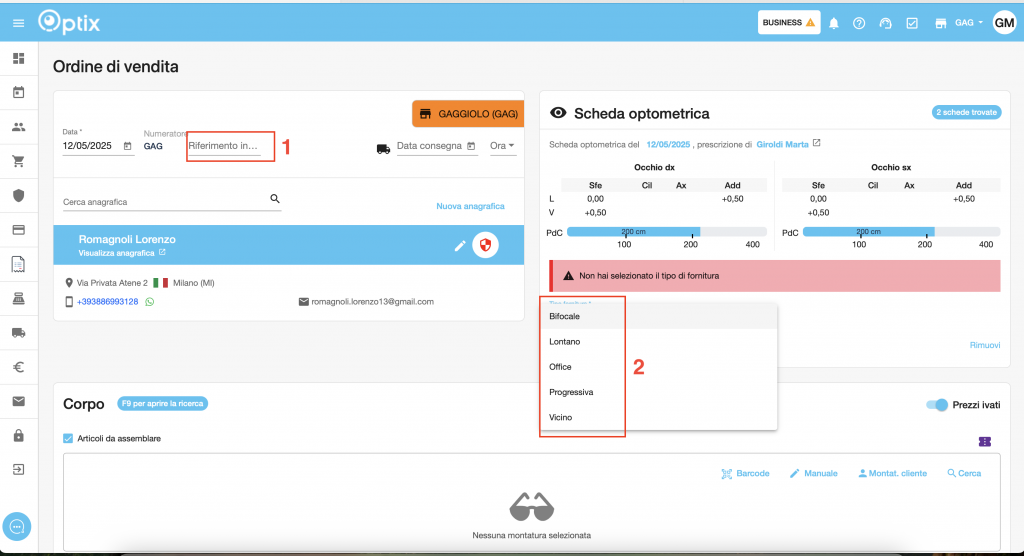
Task: Click the right eye PdC distance slider
Action: [665, 232]
